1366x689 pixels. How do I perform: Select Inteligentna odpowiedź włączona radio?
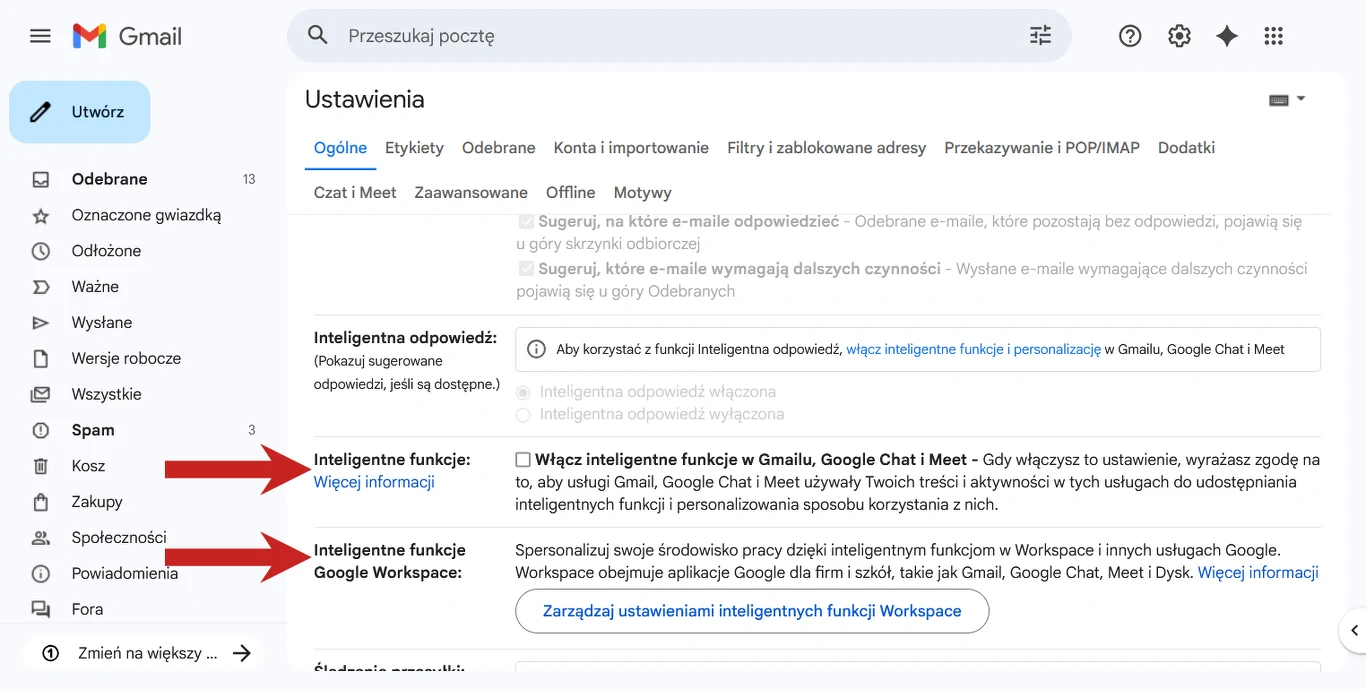[523, 392]
